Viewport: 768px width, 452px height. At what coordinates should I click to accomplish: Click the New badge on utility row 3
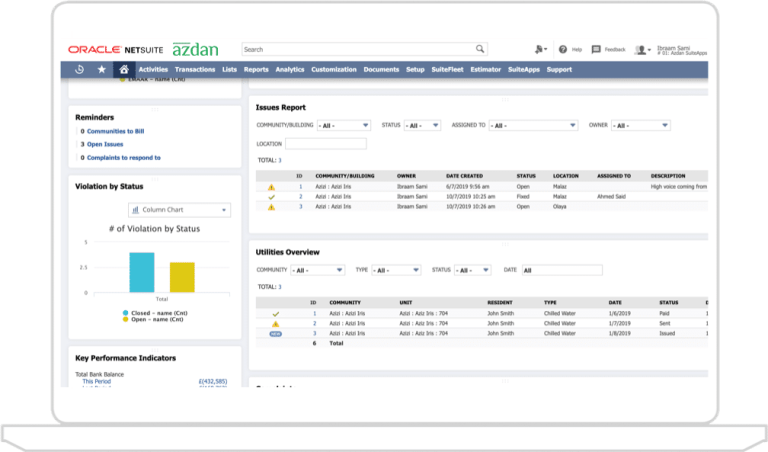click(x=275, y=333)
